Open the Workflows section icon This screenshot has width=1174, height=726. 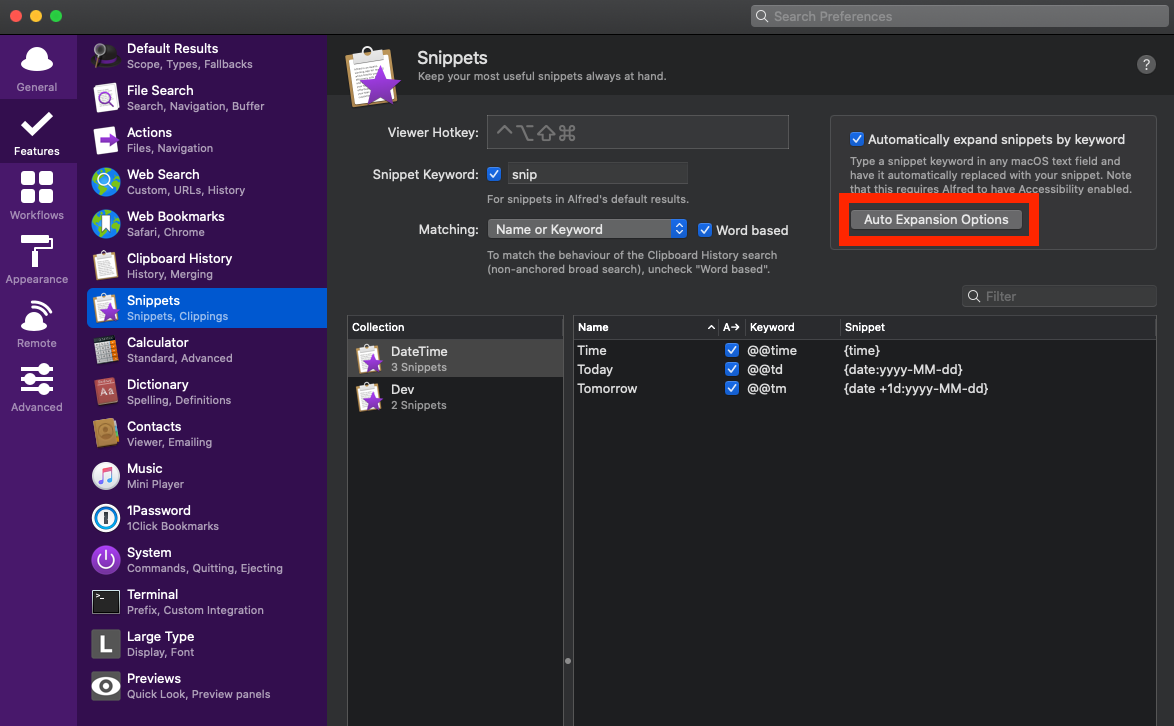[37, 187]
